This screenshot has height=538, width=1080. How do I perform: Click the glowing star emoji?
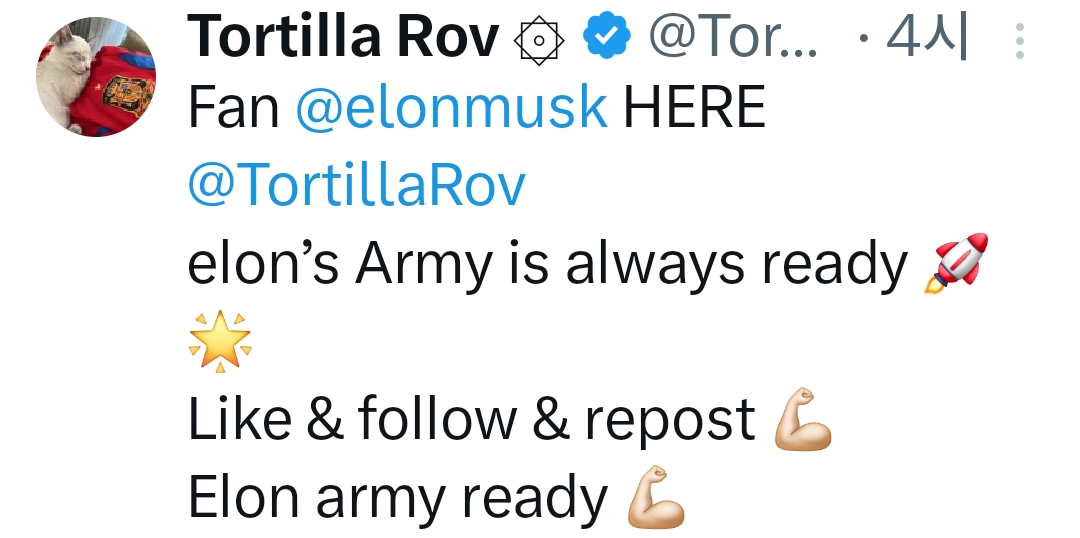click(219, 340)
